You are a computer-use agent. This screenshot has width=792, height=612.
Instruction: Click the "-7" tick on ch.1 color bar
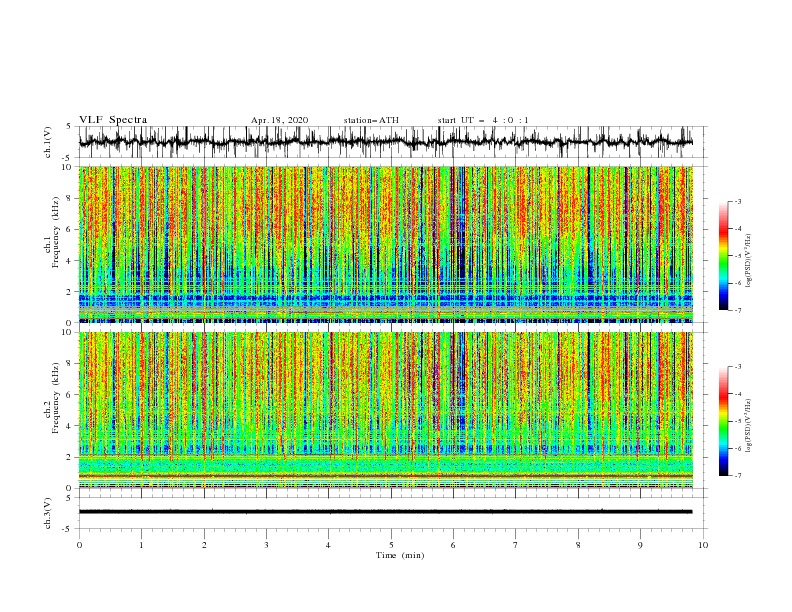coord(738,310)
